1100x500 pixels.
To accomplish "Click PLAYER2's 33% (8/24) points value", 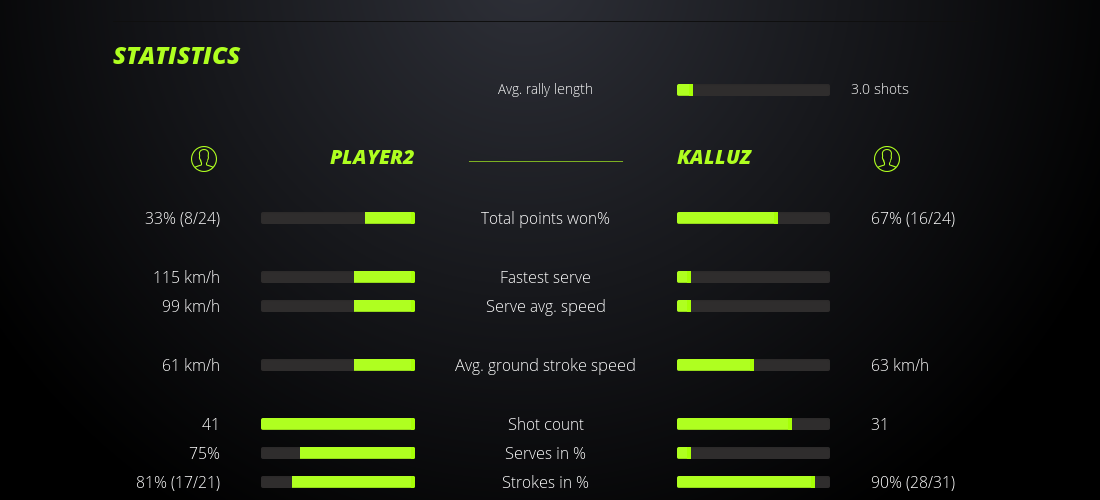I will pyautogui.click(x=183, y=218).
